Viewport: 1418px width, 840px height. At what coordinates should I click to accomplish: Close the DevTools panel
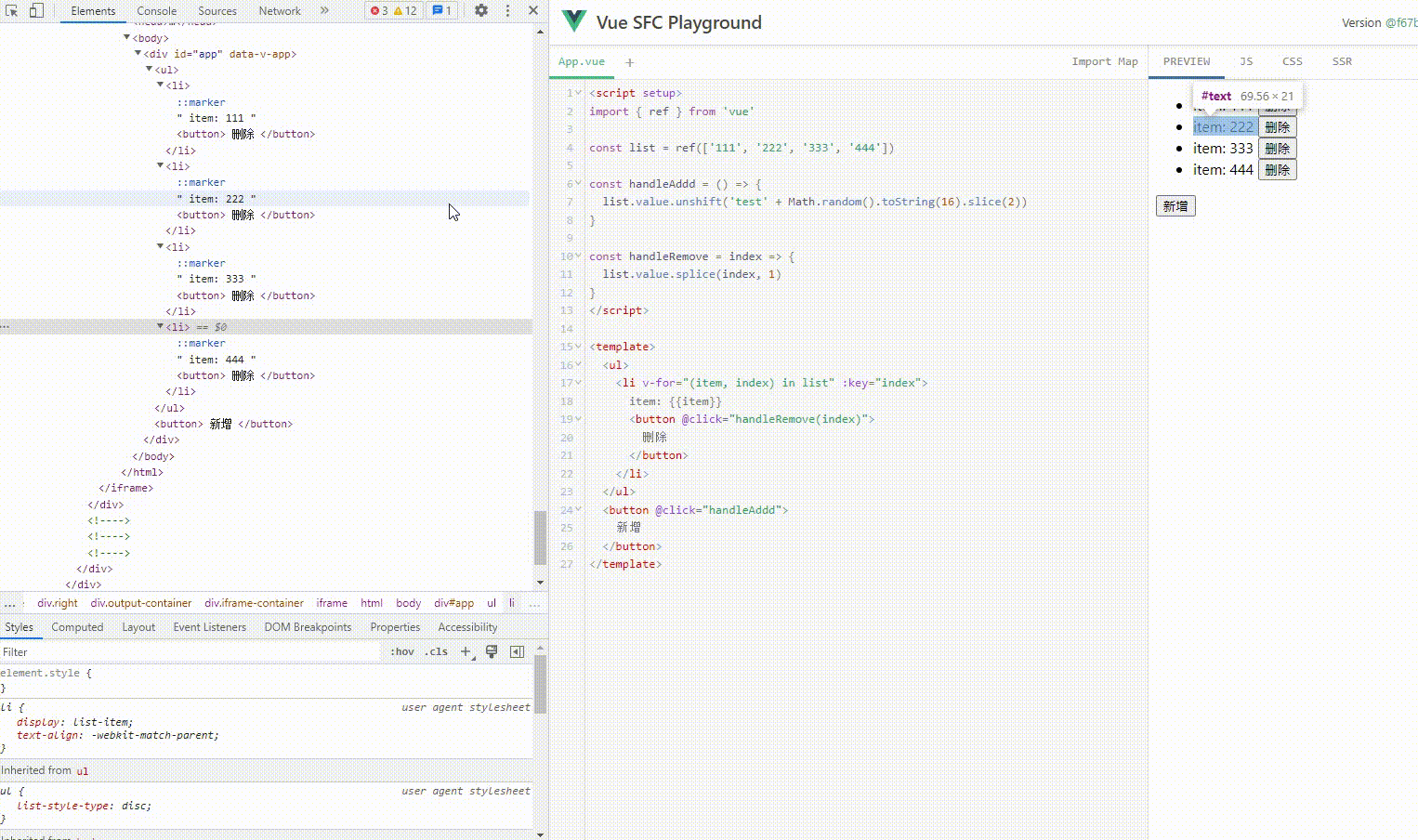click(533, 11)
